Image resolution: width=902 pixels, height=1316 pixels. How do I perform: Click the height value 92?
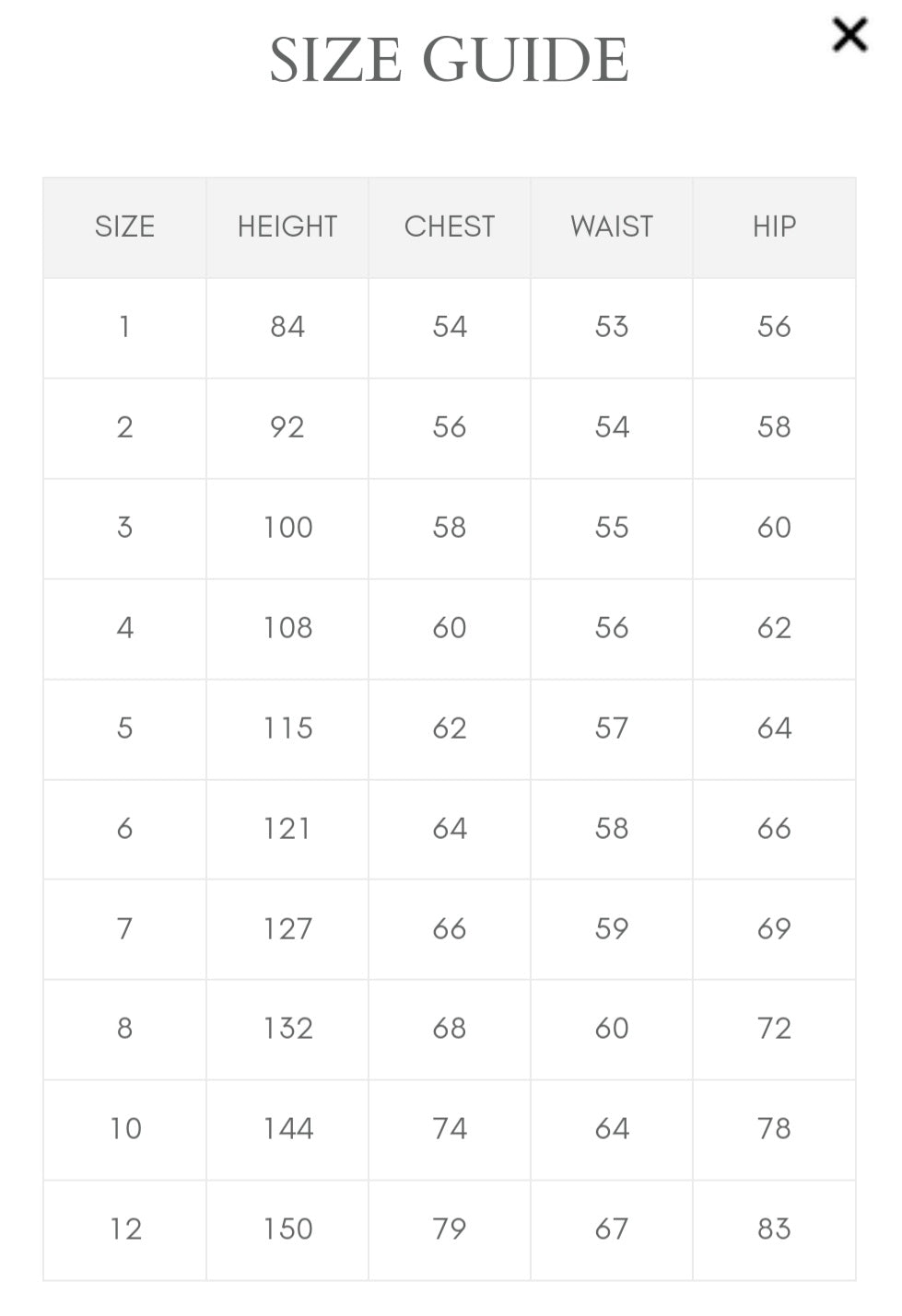[287, 427]
